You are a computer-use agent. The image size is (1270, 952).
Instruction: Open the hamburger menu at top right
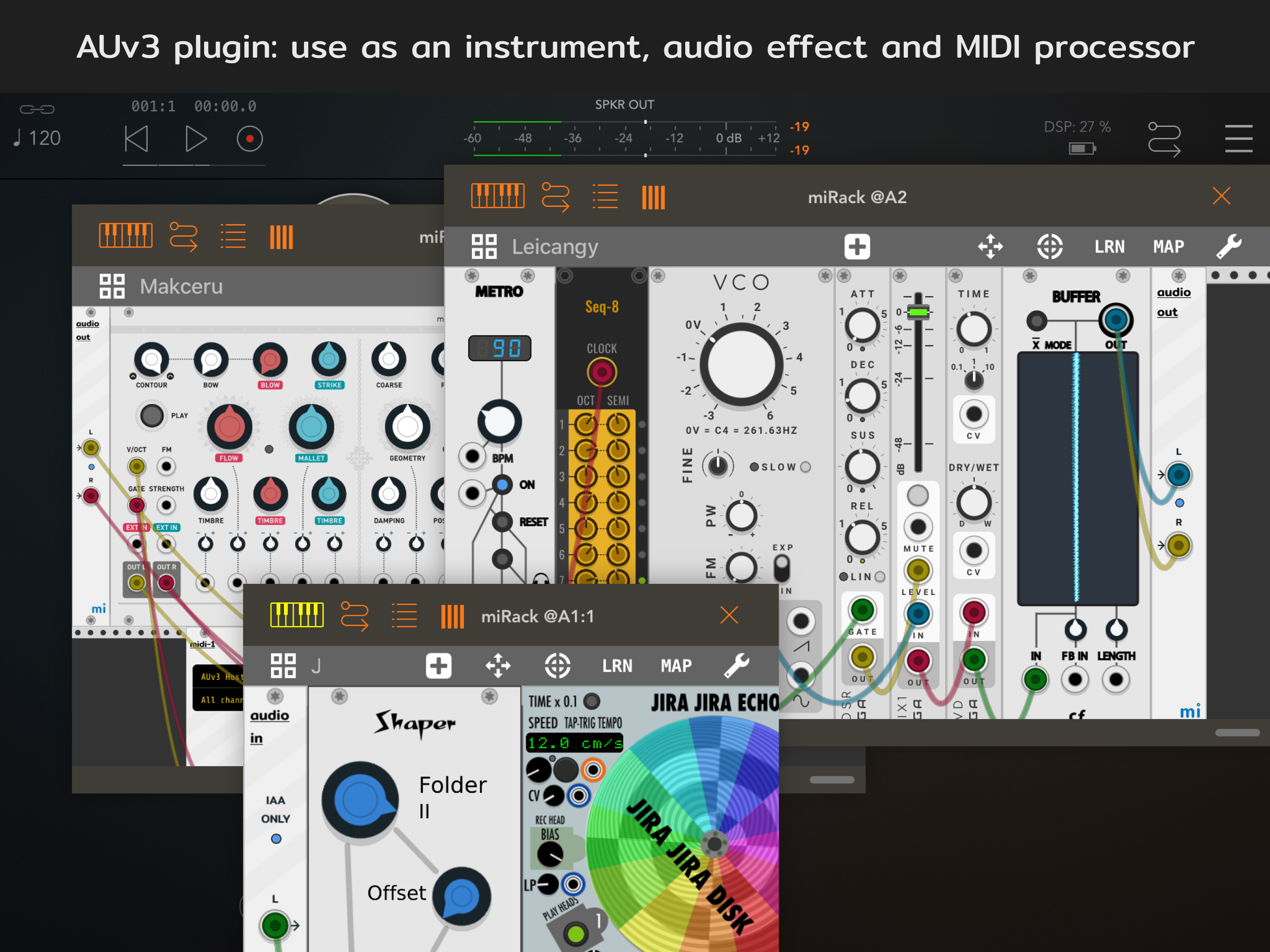point(1238,139)
